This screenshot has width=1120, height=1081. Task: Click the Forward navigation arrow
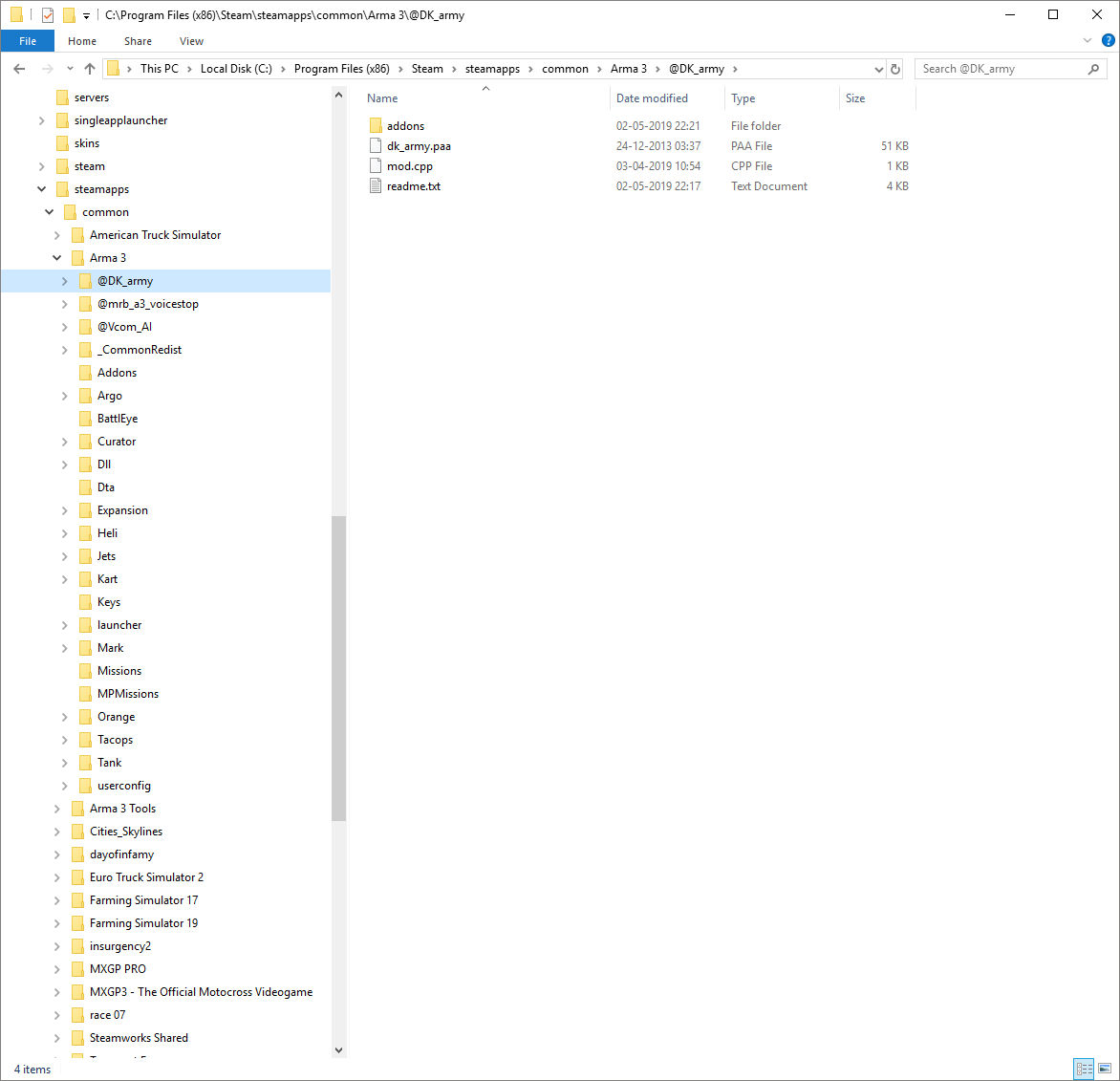(x=47, y=69)
